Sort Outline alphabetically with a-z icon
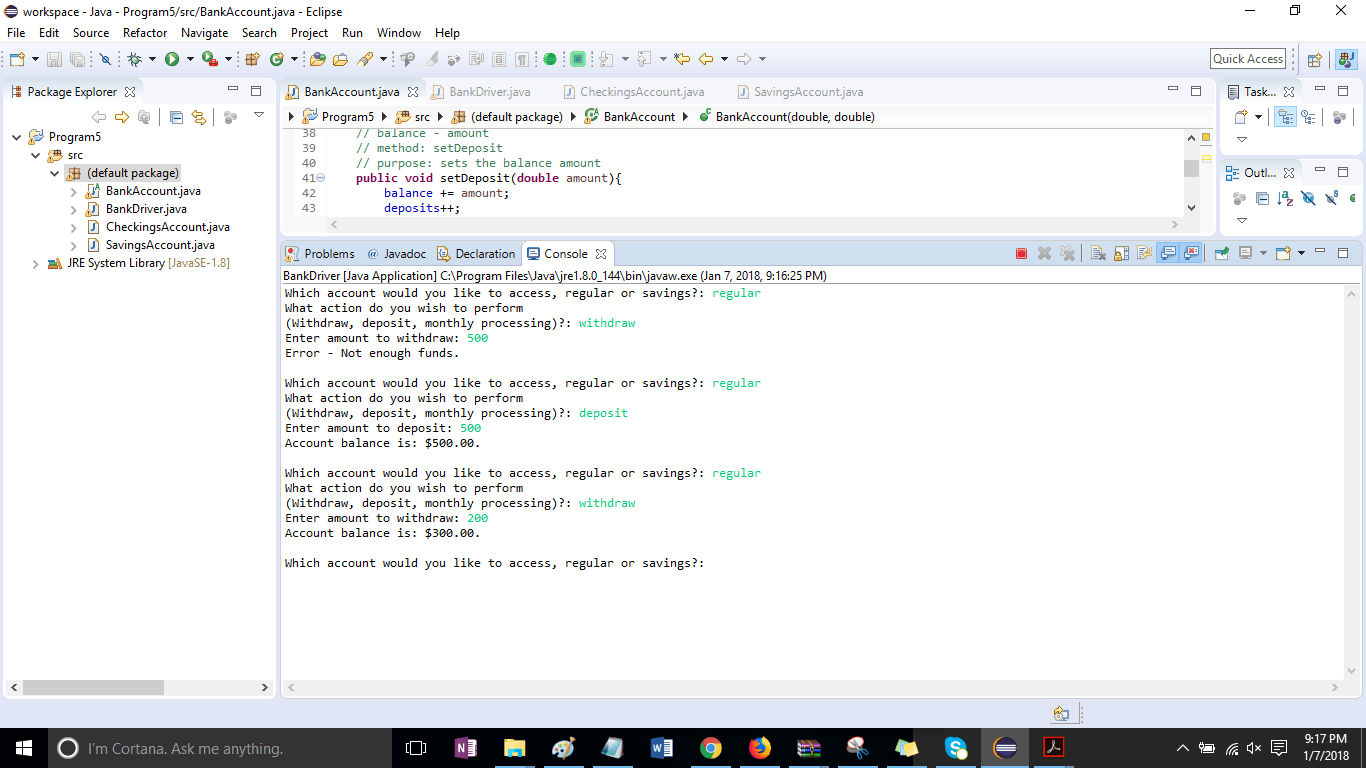 click(x=1285, y=199)
